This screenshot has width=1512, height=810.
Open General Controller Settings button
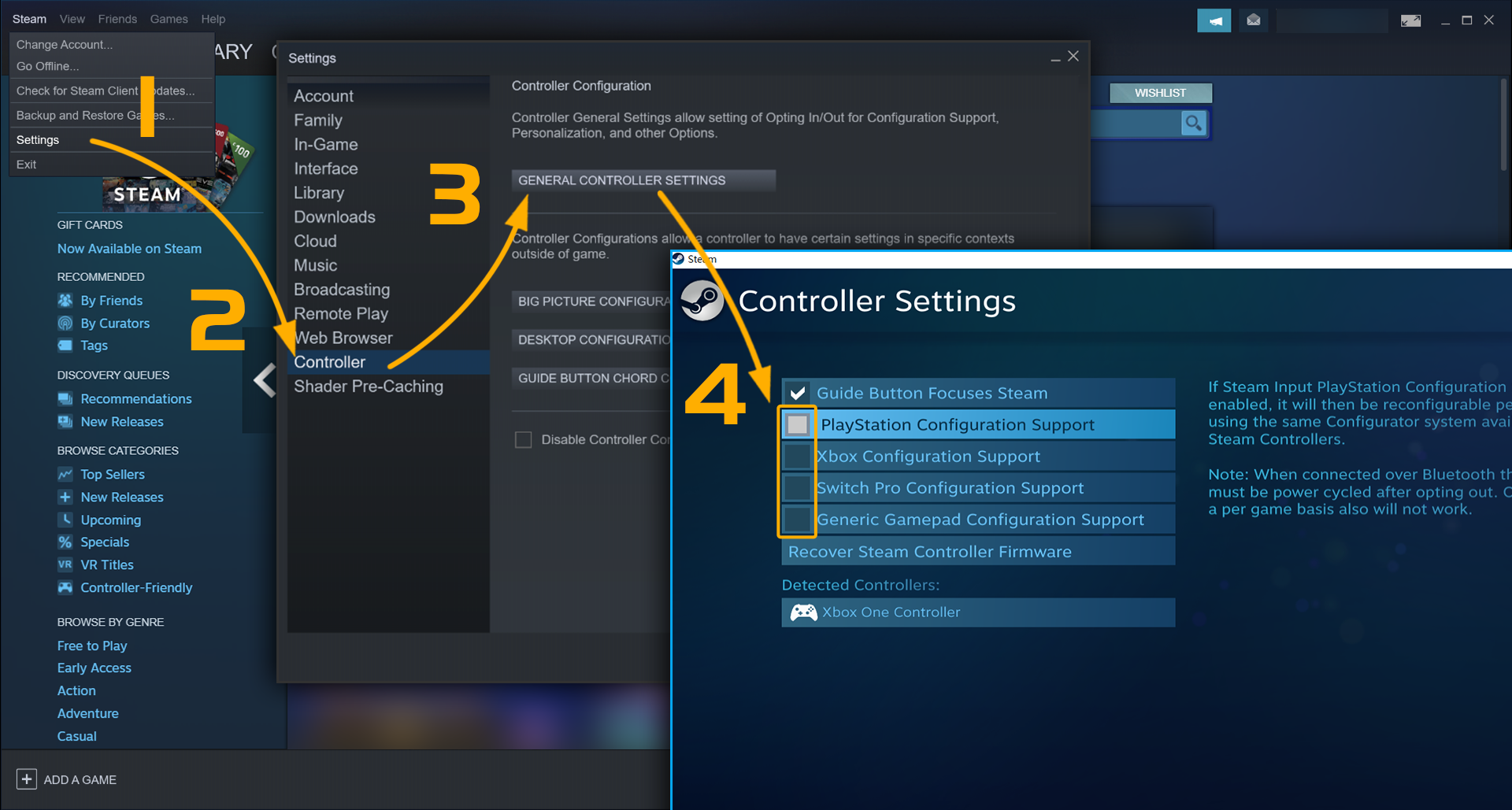643,180
